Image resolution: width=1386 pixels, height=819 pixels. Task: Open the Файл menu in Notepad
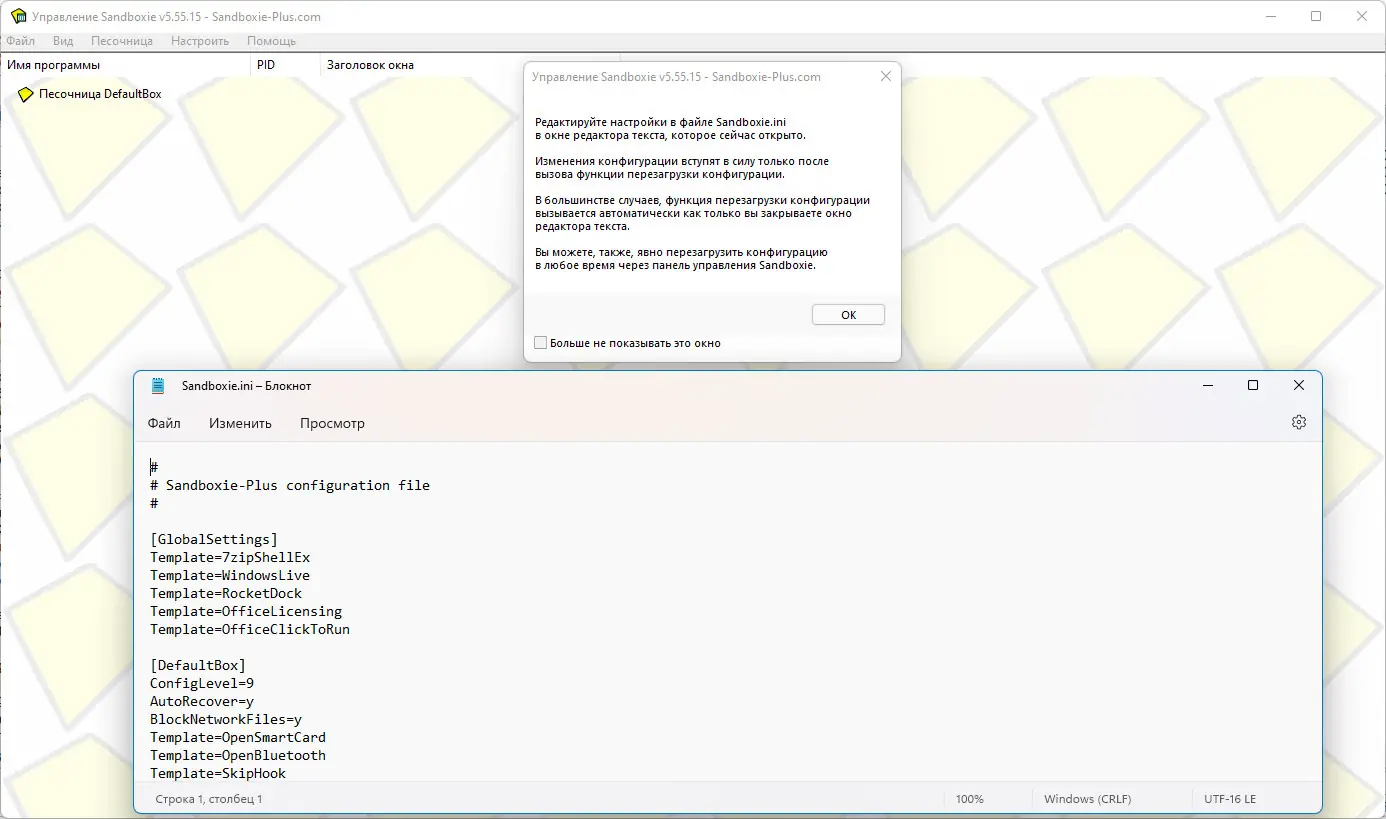pos(164,423)
